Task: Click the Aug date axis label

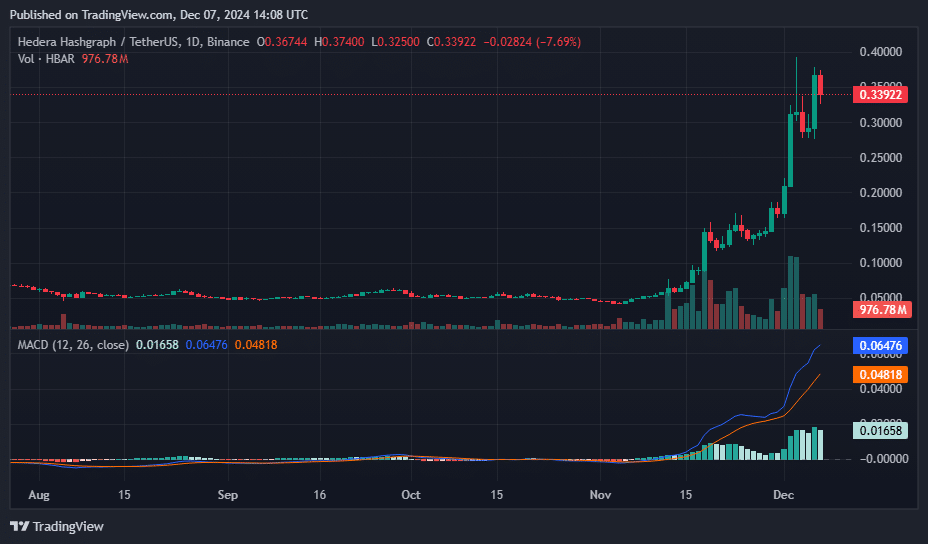Action: (x=39, y=495)
